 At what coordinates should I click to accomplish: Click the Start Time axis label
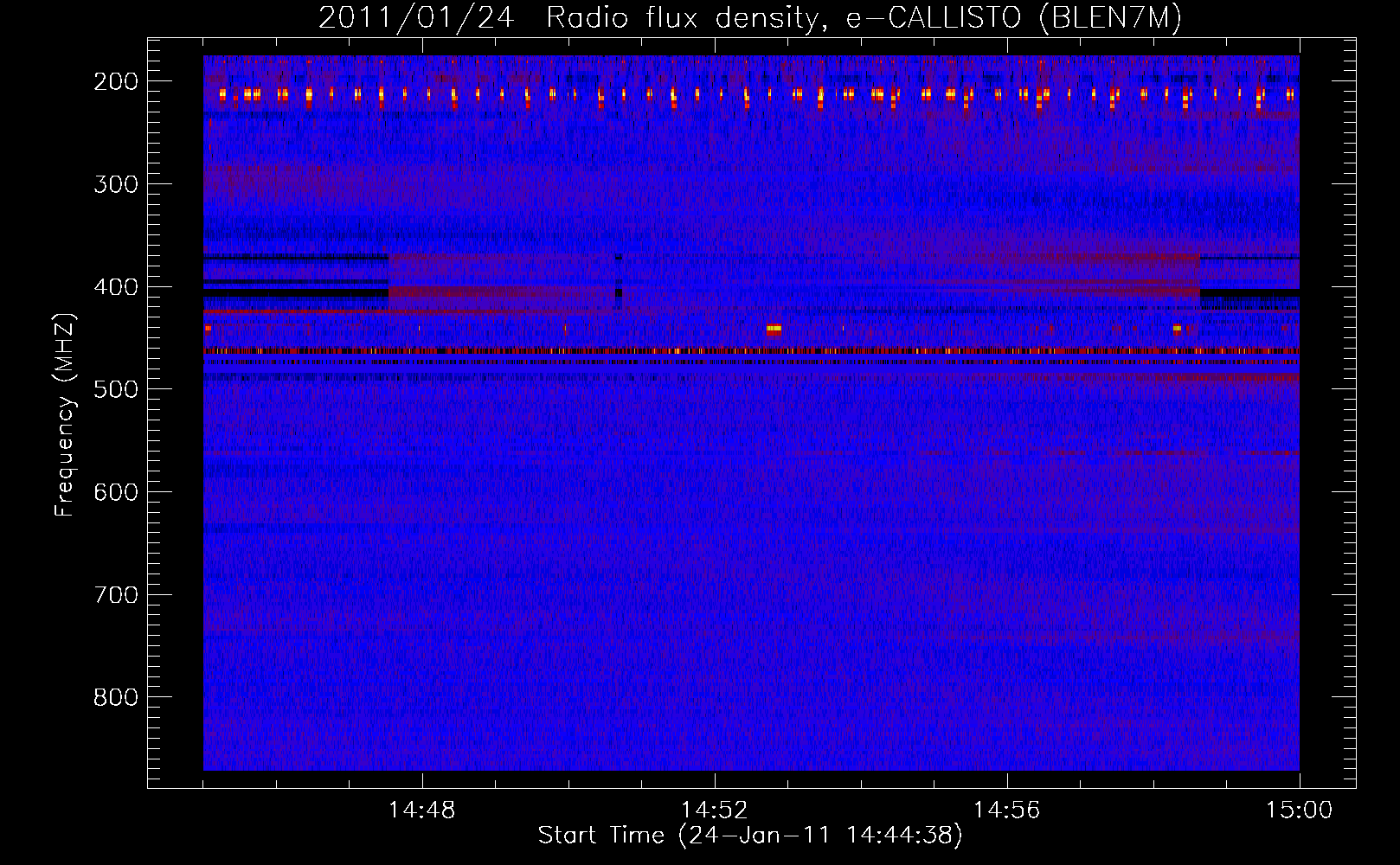point(750,836)
